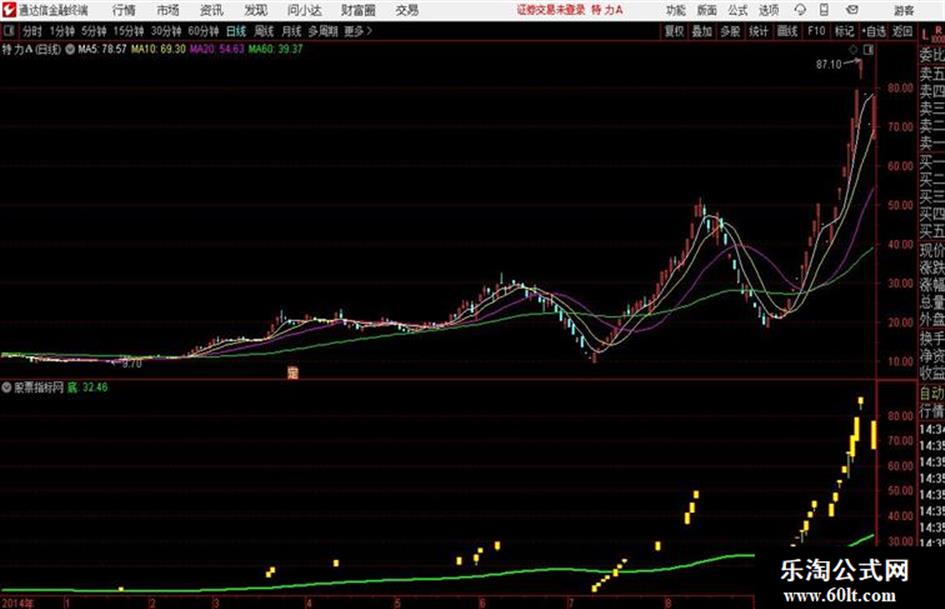This screenshot has height=609, width=945.
Task: Click the 87.10 high price label
Action: click(829, 64)
